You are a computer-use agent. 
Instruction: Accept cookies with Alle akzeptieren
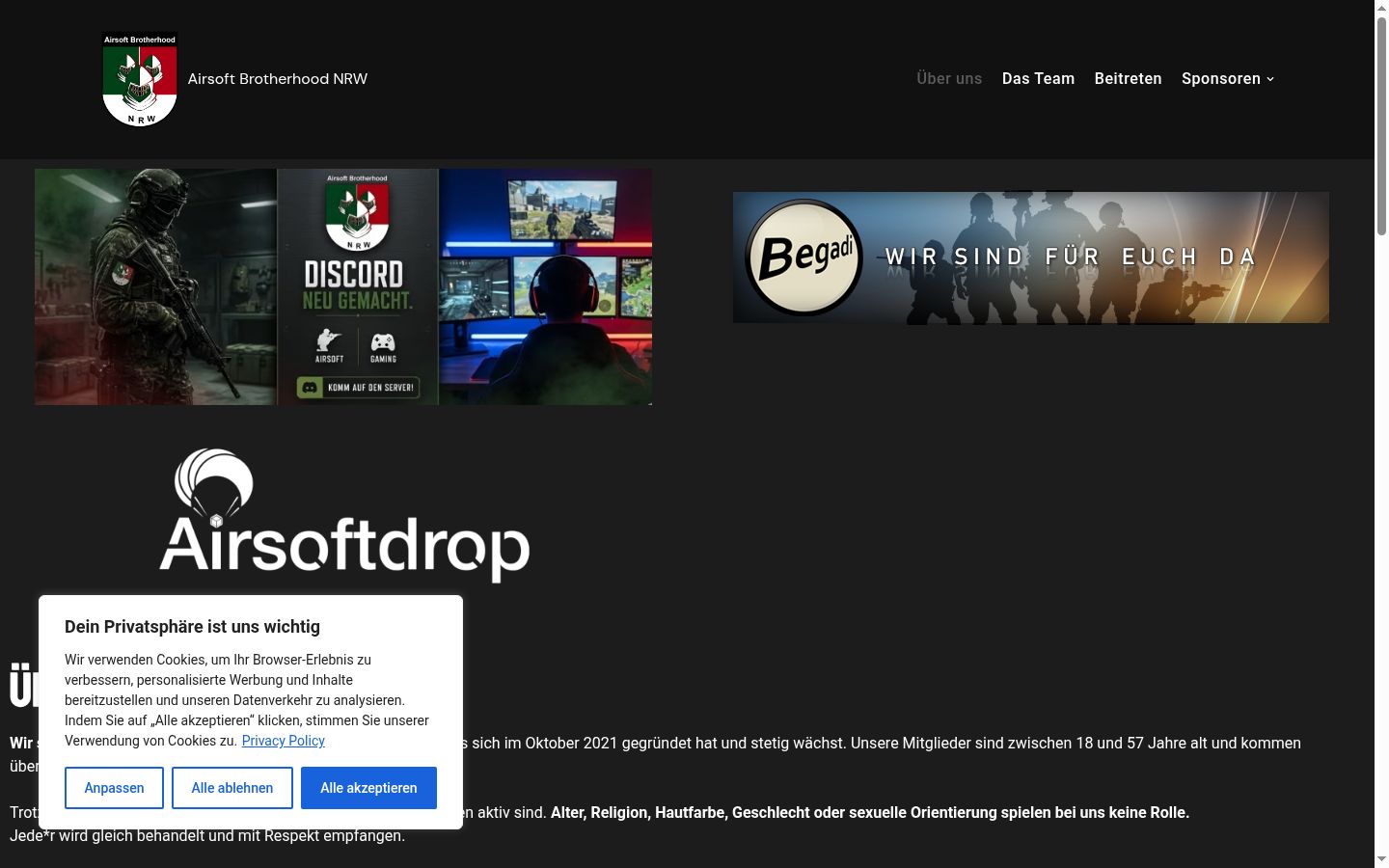(368, 788)
